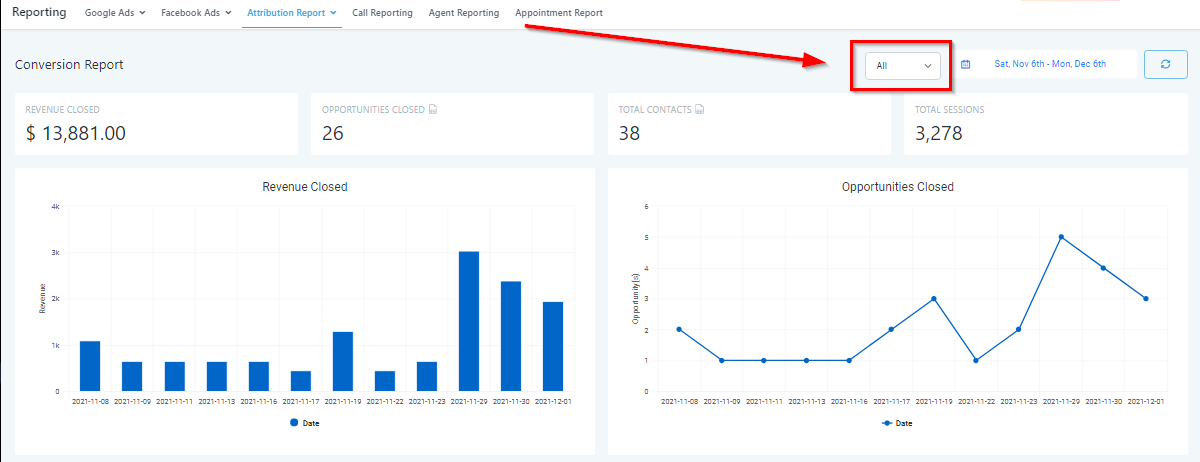
Task: Click the Opportunities Closed chart title
Action: [898, 187]
